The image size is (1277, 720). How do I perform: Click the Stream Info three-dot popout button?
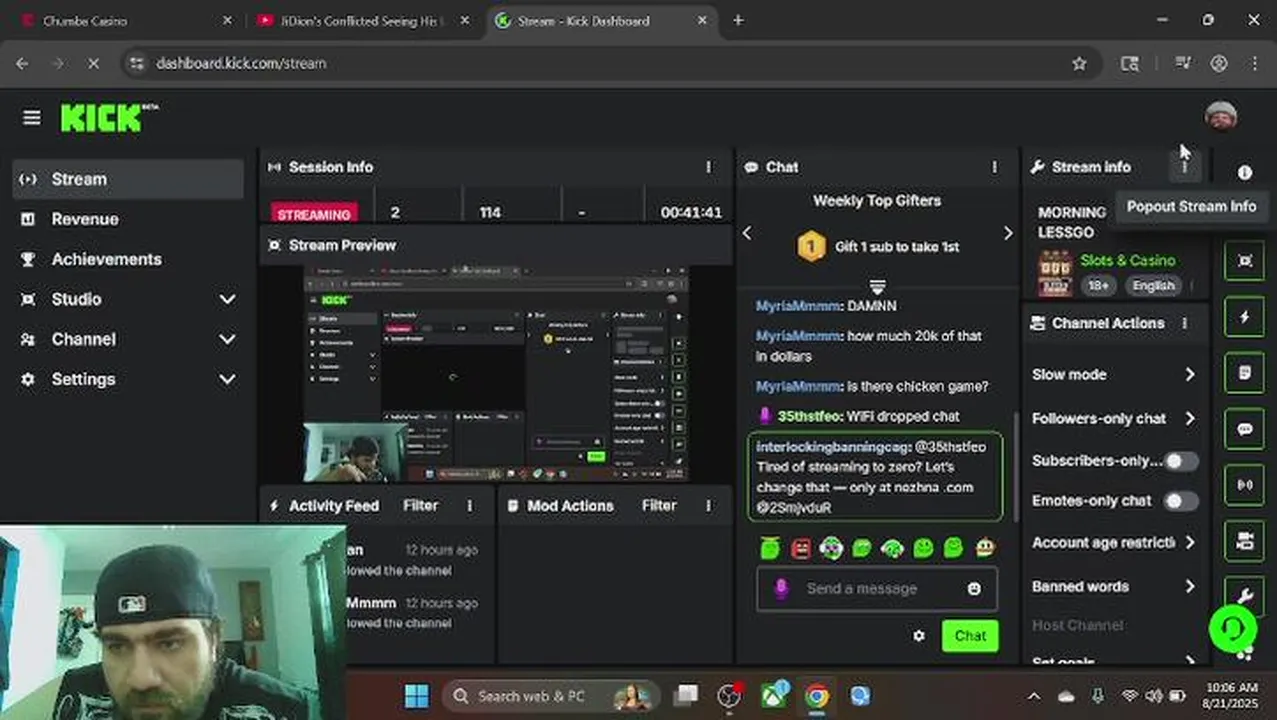click(1184, 167)
